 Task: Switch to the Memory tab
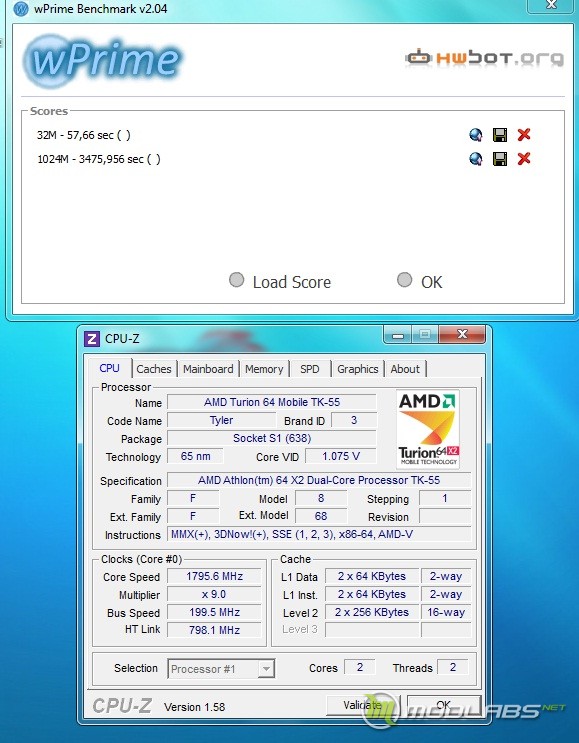pos(264,369)
